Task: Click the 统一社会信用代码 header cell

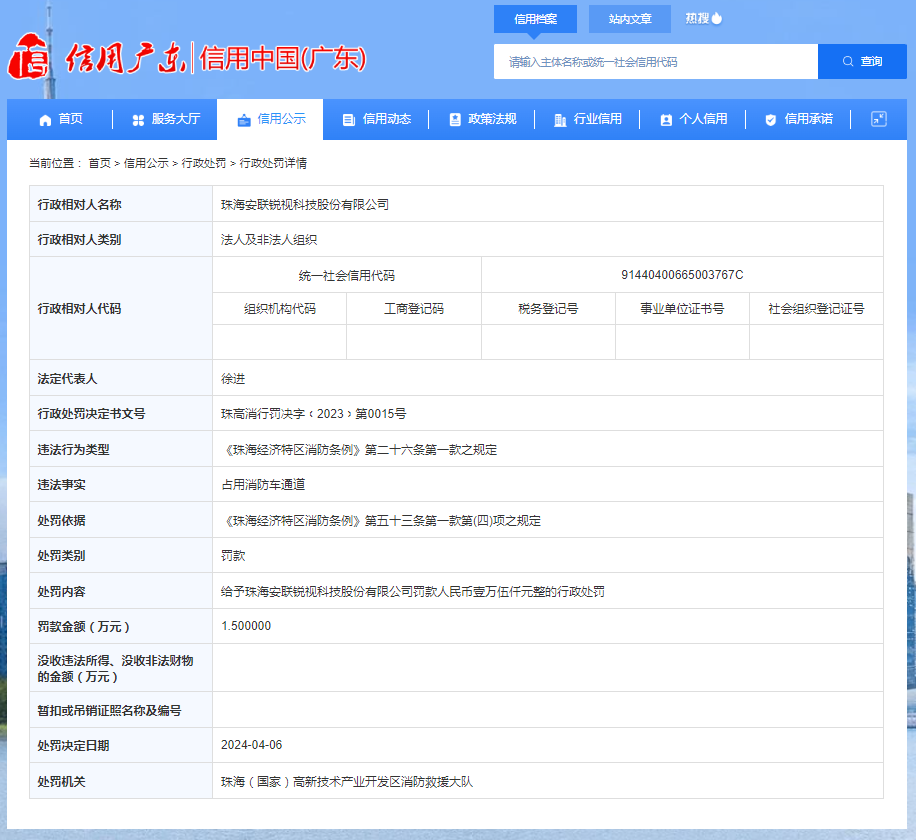Action: pos(346,275)
